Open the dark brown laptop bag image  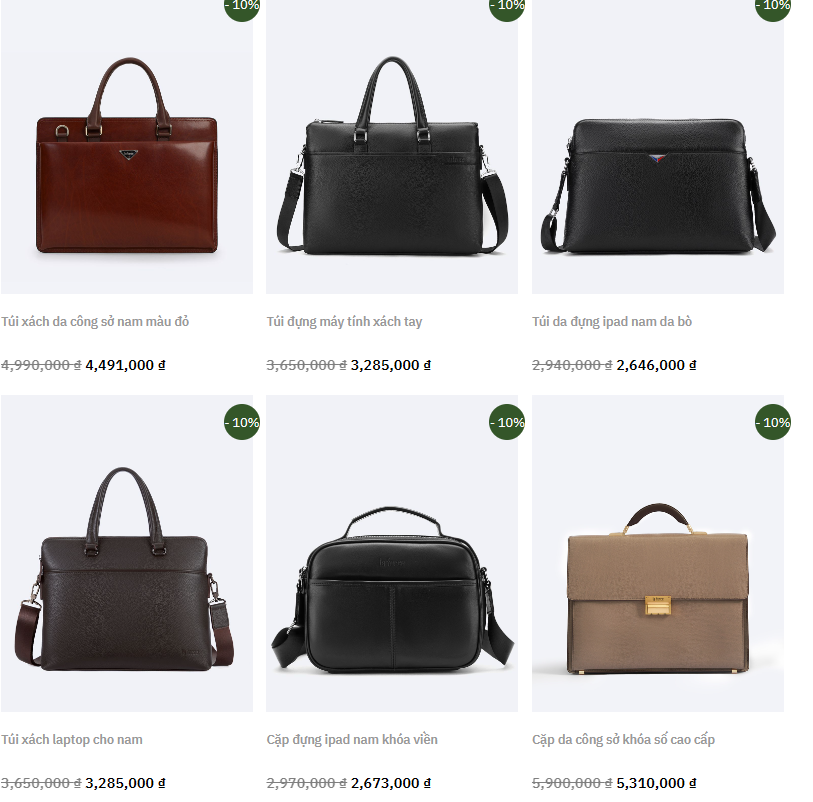(127, 553)
